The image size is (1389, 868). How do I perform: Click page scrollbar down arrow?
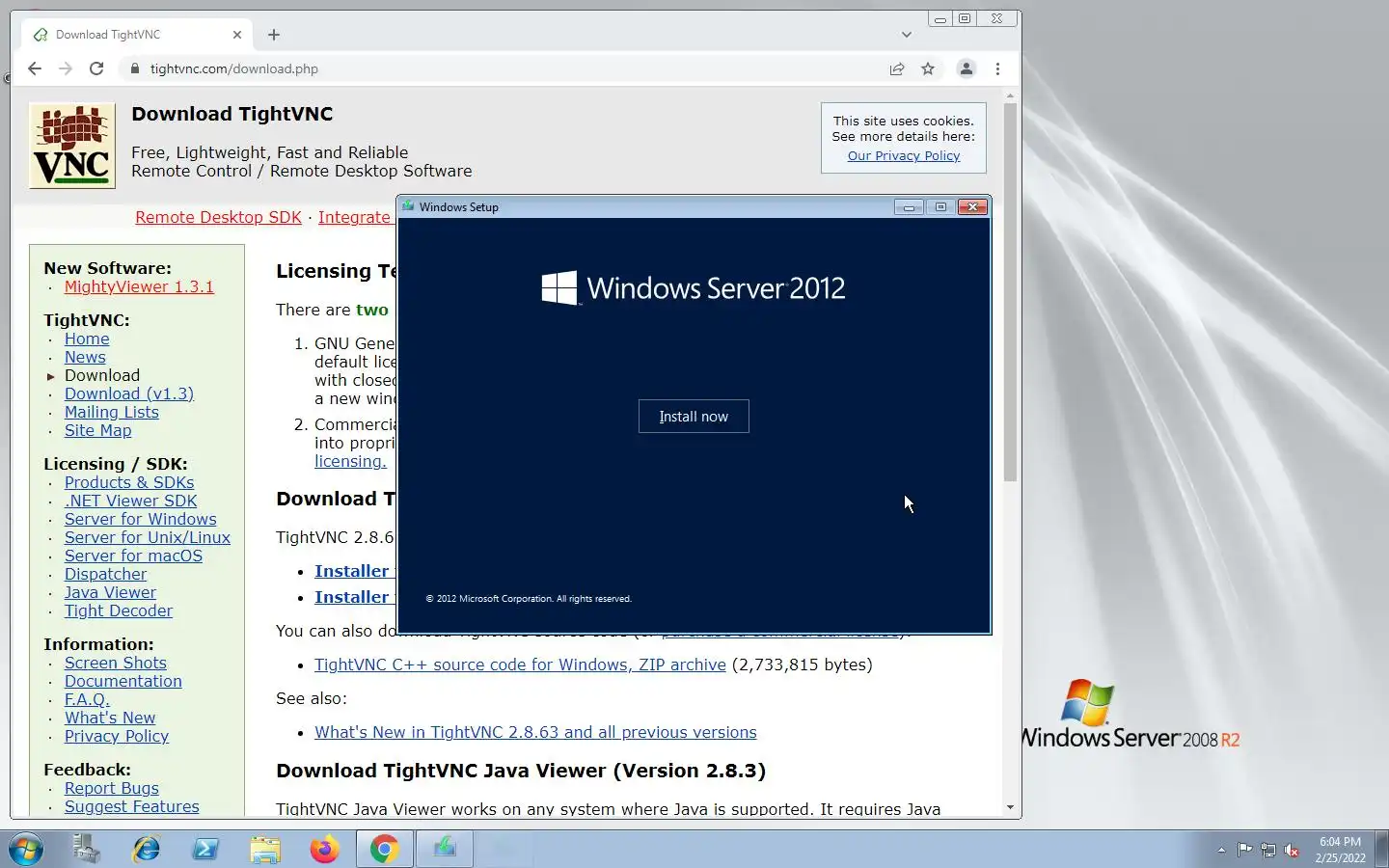1010,807
